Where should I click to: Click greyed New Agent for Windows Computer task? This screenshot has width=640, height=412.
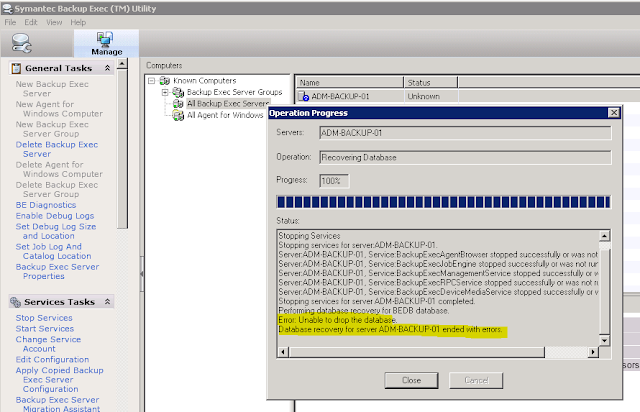pyautogui.click(x=59, y=109)
